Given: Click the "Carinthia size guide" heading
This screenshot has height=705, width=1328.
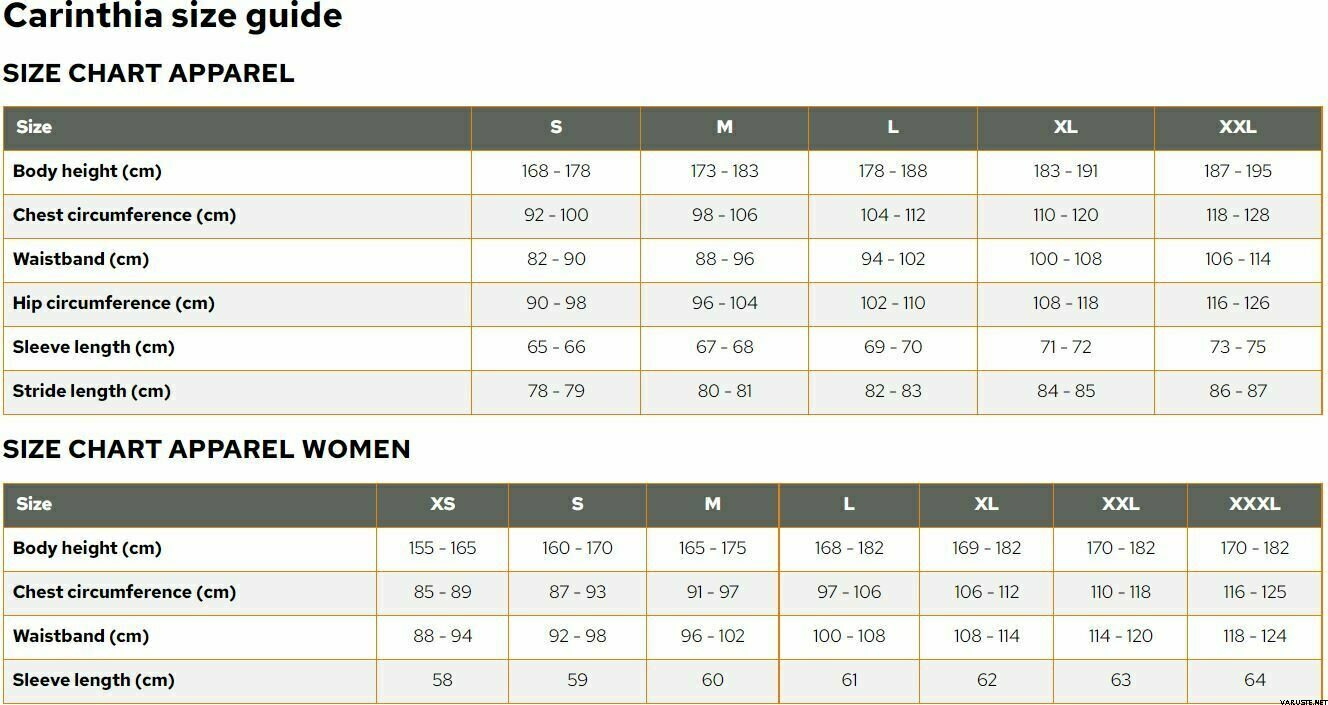Looking at the screenshot, I should point(172,16).
